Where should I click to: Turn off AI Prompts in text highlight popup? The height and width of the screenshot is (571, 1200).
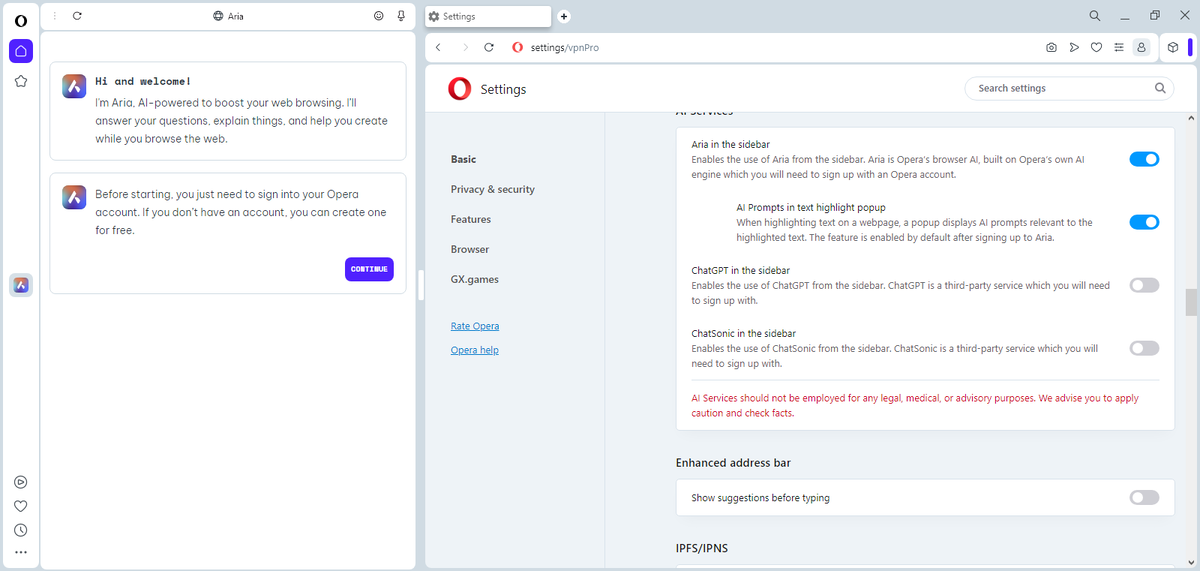[x=1144, y=222]
